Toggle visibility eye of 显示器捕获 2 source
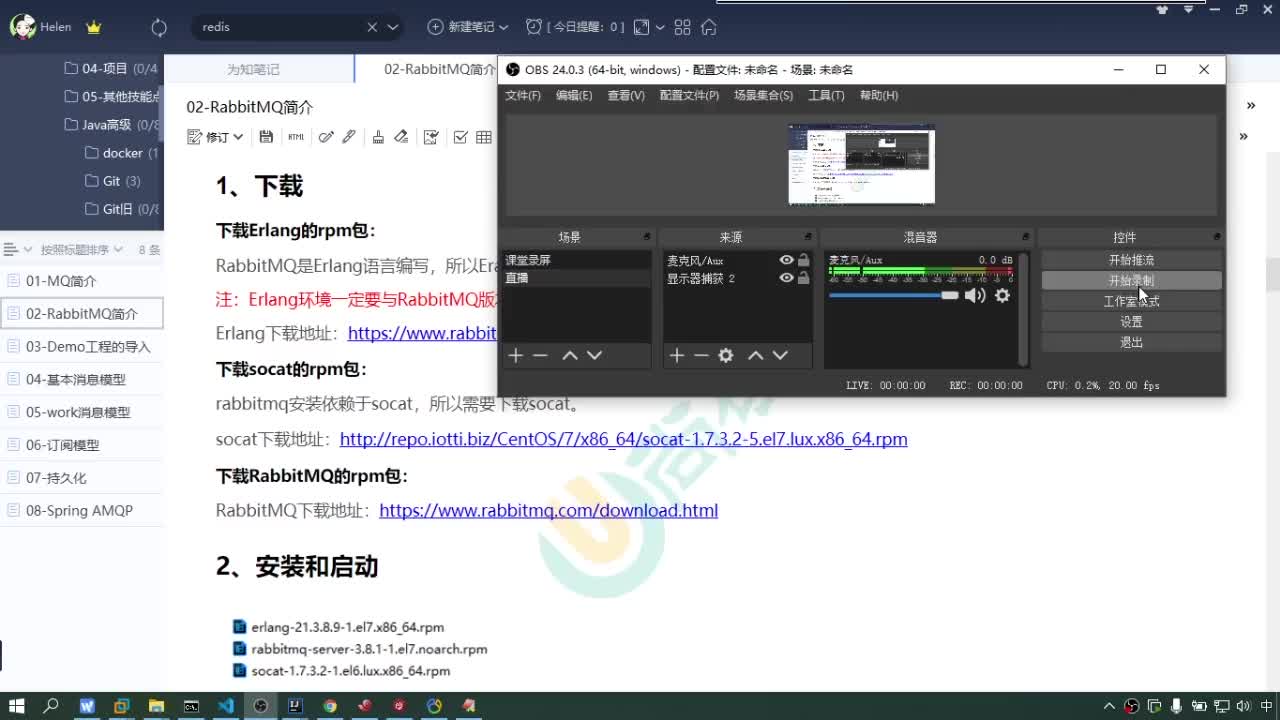Image resolution: width=1280 pixels, height=720 pixels. (x=786, y=278)
